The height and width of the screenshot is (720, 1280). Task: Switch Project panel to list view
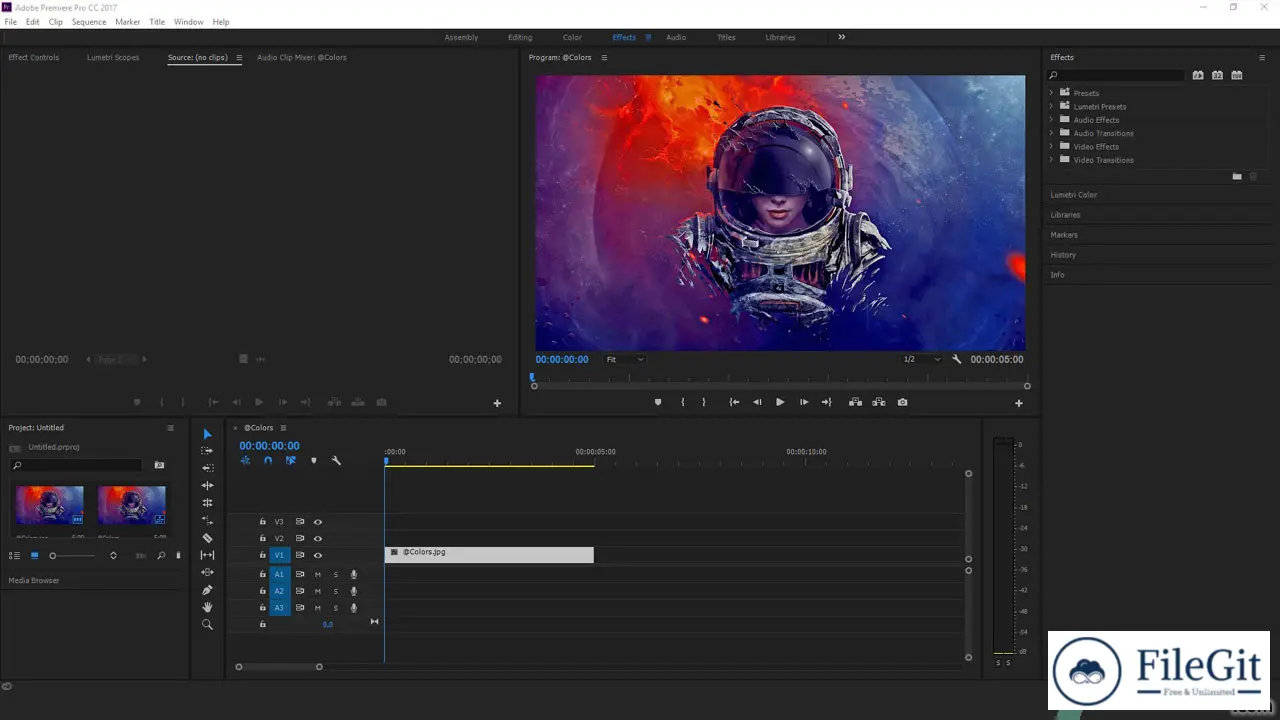[14, 555]
